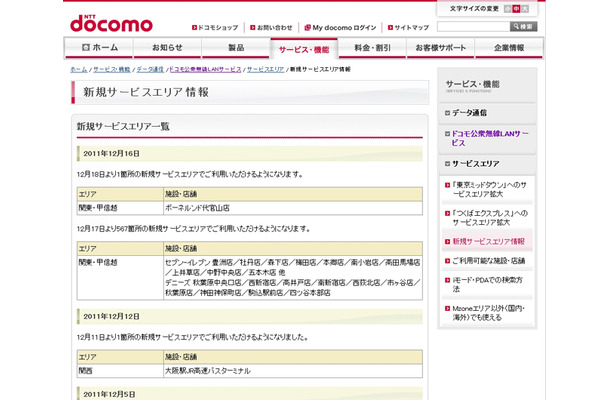Click サービス・機能 in the breadcrumb
The width and height of the screenshot is (610, 400).
coord(112,69)
